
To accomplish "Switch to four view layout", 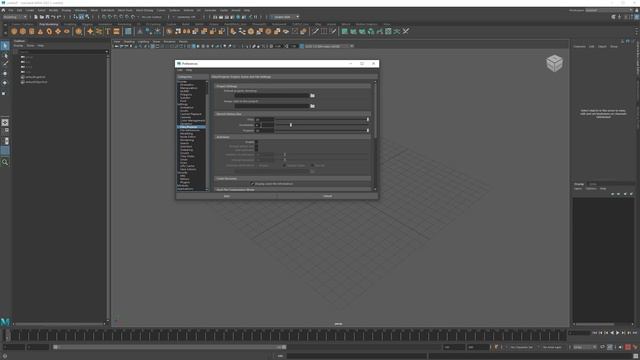I will [5, 131].
